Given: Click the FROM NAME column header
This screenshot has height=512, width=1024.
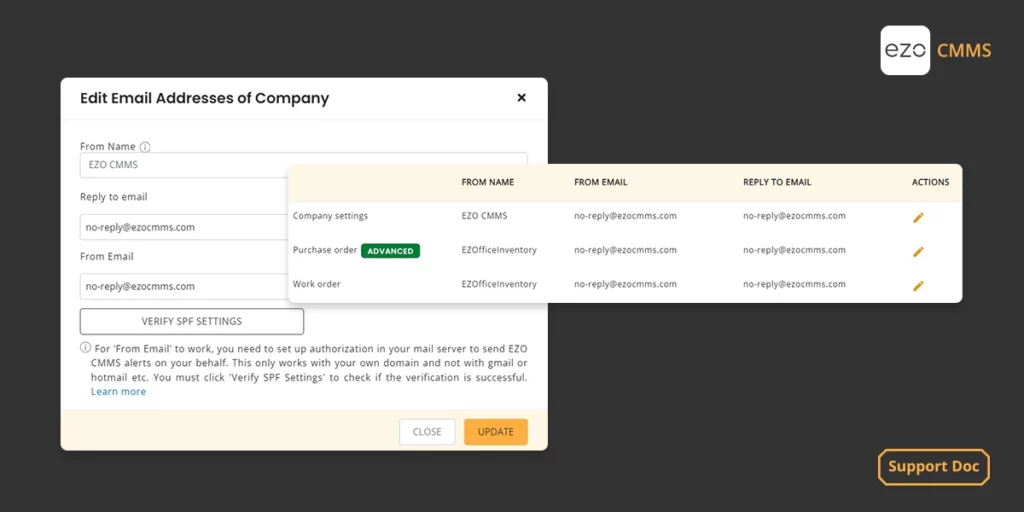Looking at the screenshot, I should [488, 182].
